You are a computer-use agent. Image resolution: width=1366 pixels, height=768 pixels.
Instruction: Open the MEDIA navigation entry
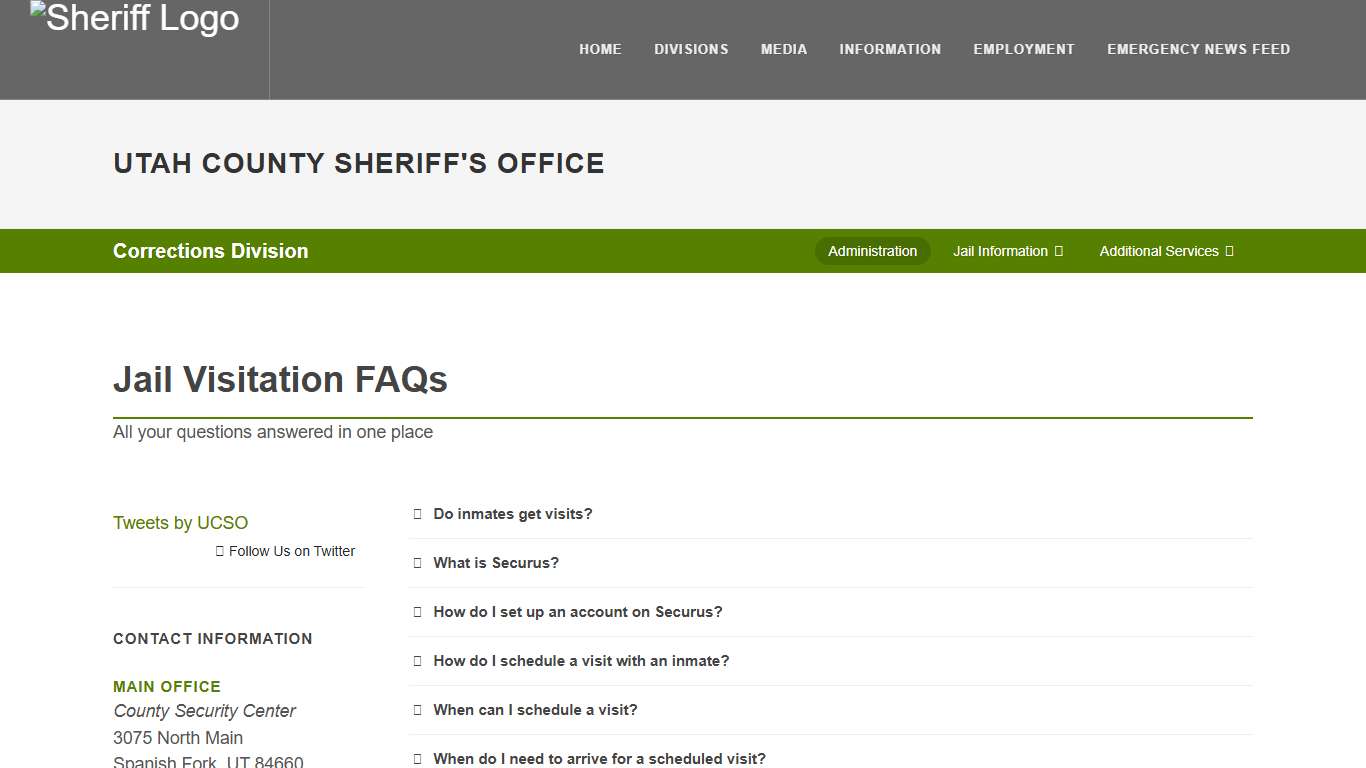(784, 49)
